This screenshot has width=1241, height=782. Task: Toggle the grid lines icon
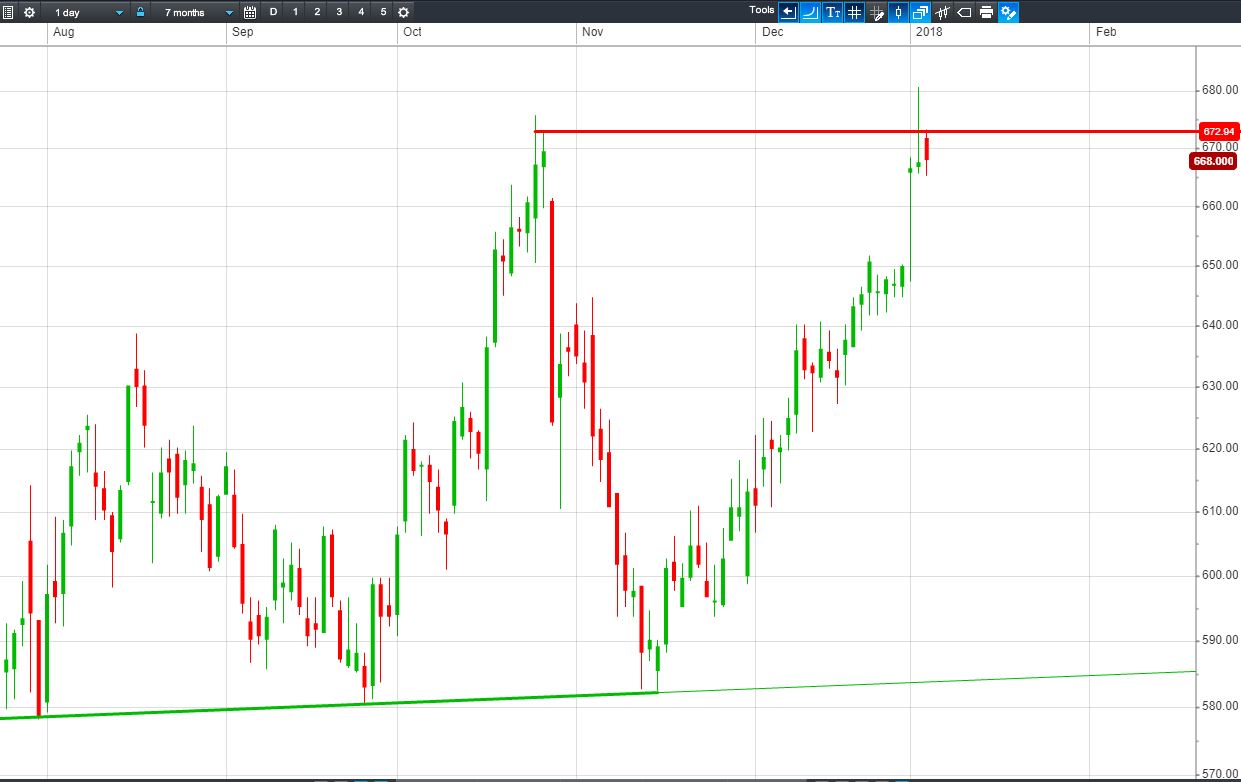click(x=854, y=12)
